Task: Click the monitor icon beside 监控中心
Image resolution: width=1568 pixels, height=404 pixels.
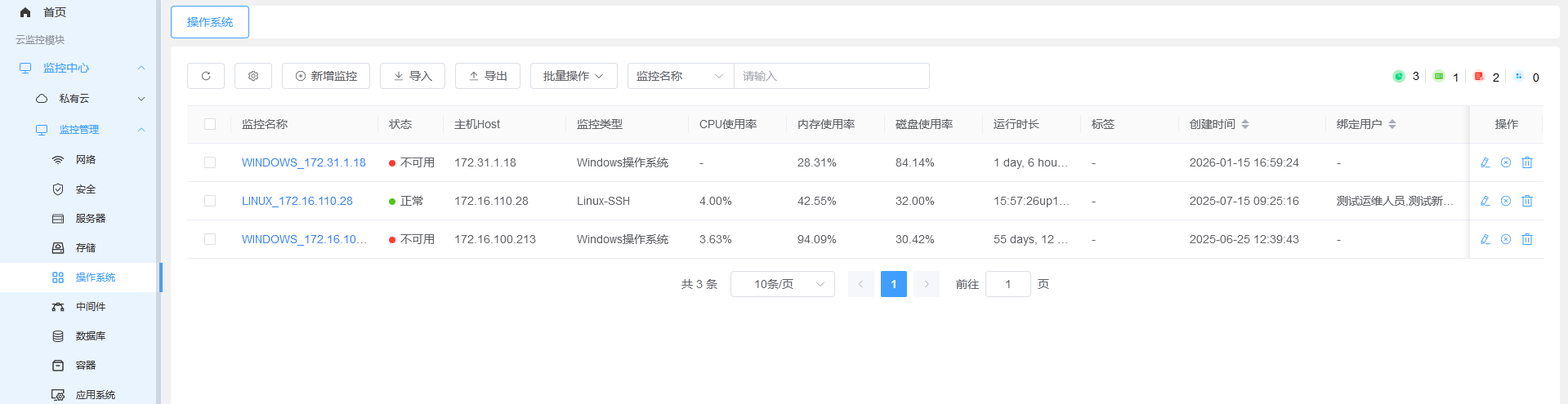Action: tap(25, 68)
